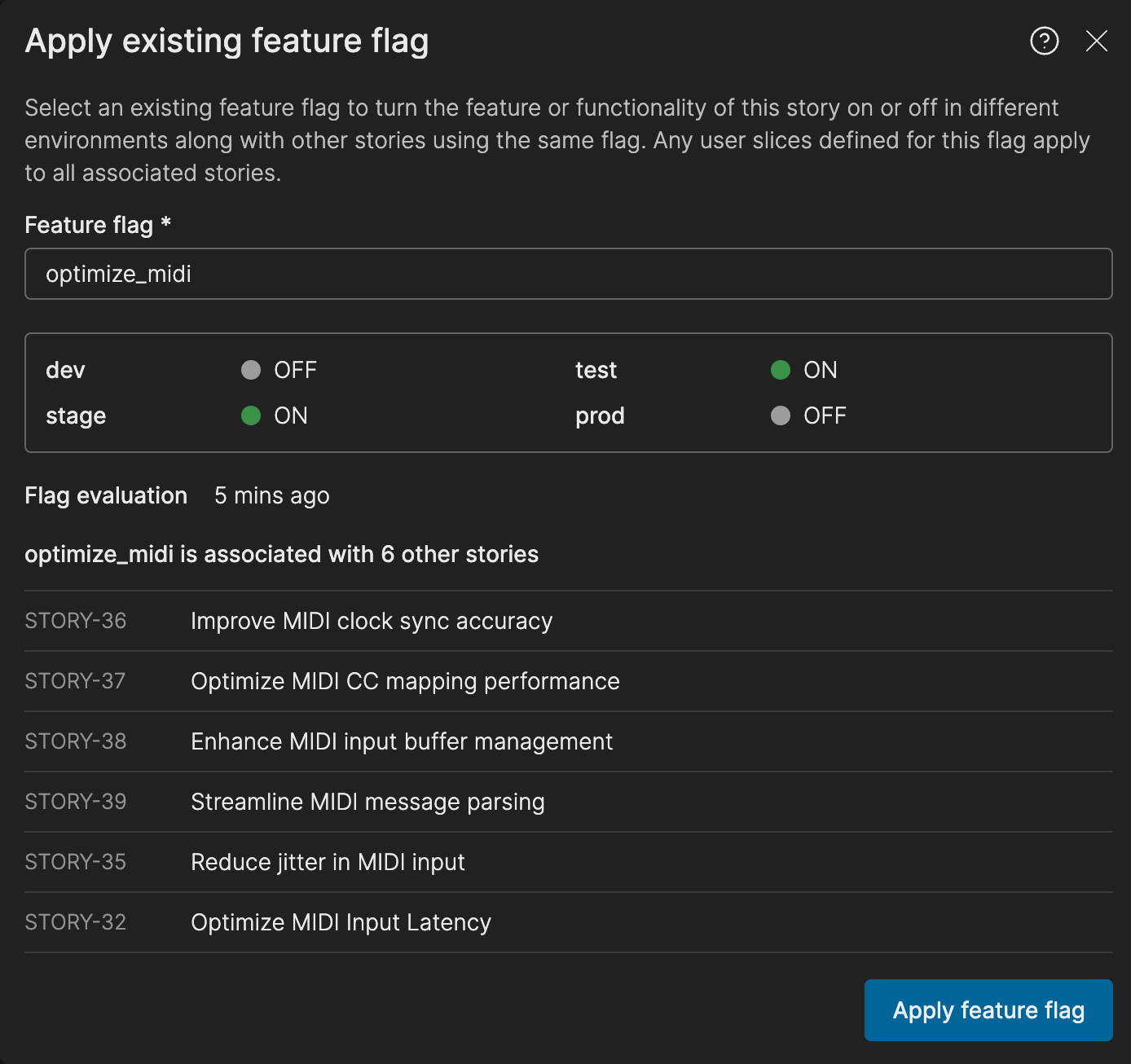This screenshot has height=1064, width=1131.
Task: Click 'optimize_midi is associated with 6 other stories' heading
Action: (281, 554)
